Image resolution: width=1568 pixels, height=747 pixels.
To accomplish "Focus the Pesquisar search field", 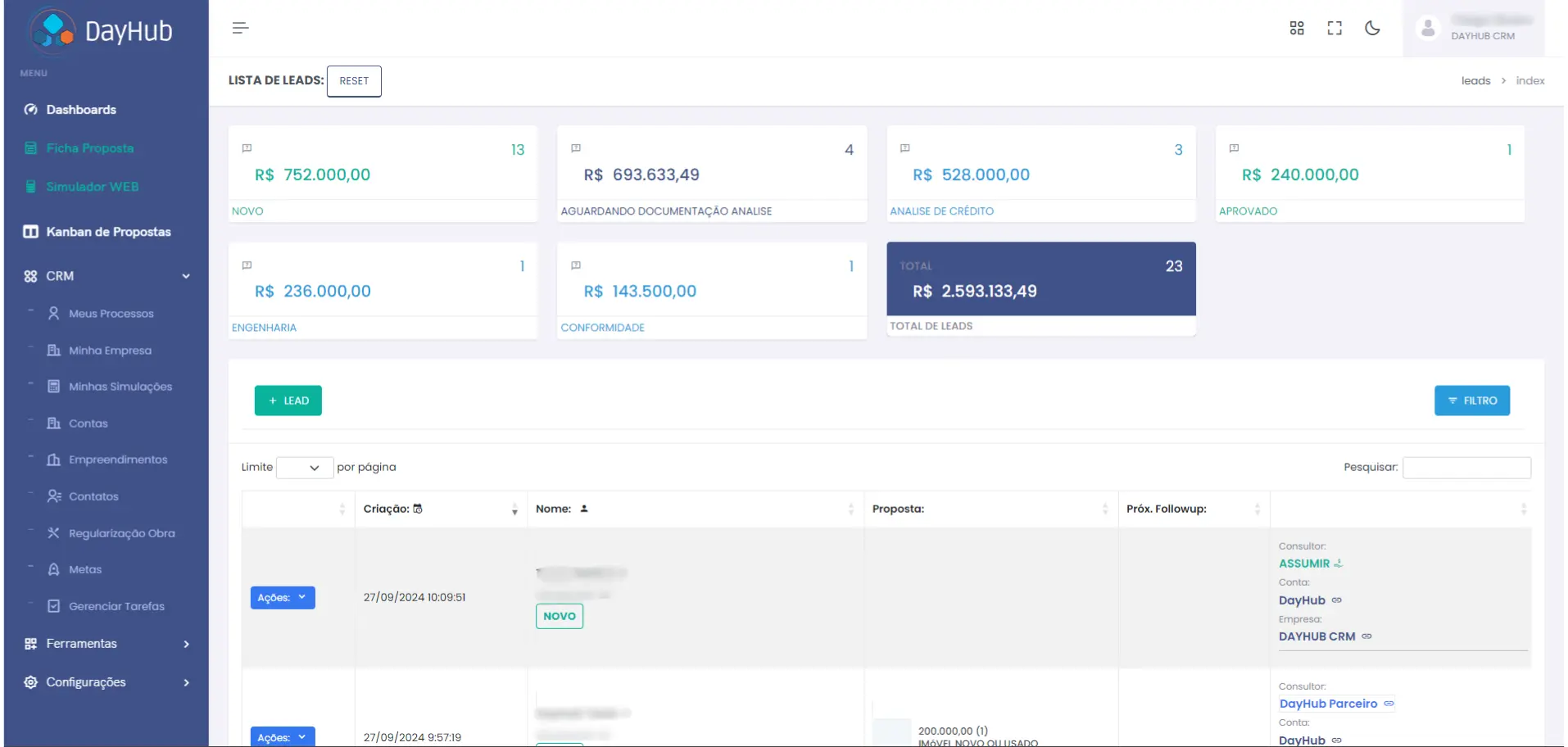I will [1466, 468].
